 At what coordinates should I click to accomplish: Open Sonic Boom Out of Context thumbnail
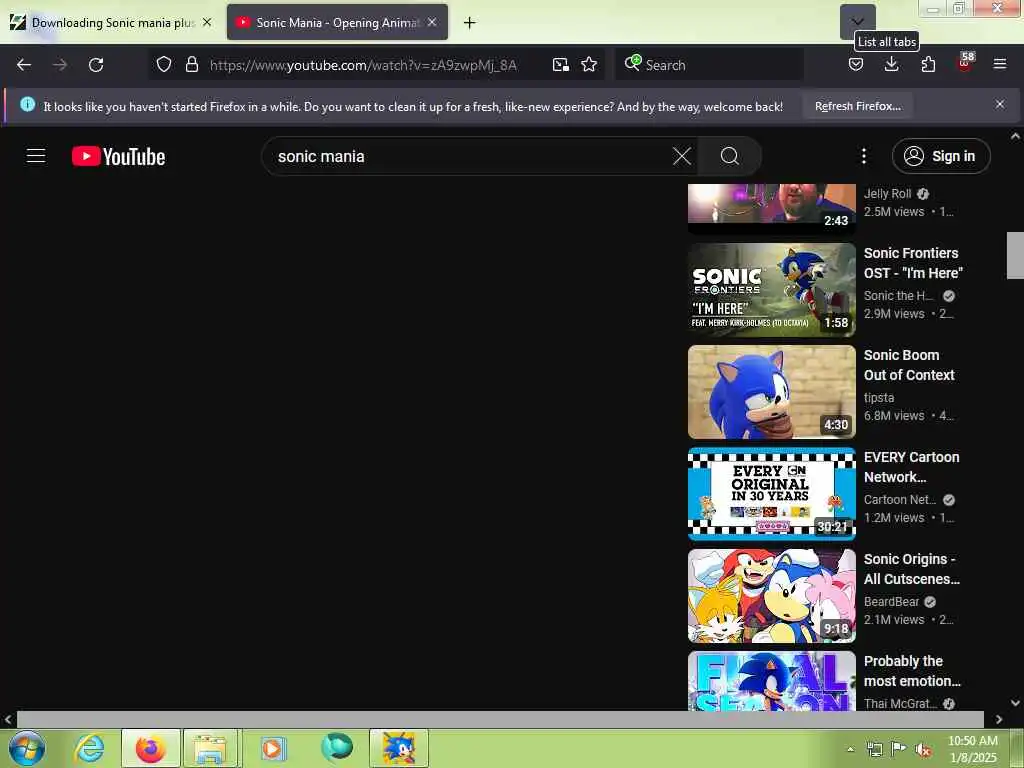tap(772, 392)
